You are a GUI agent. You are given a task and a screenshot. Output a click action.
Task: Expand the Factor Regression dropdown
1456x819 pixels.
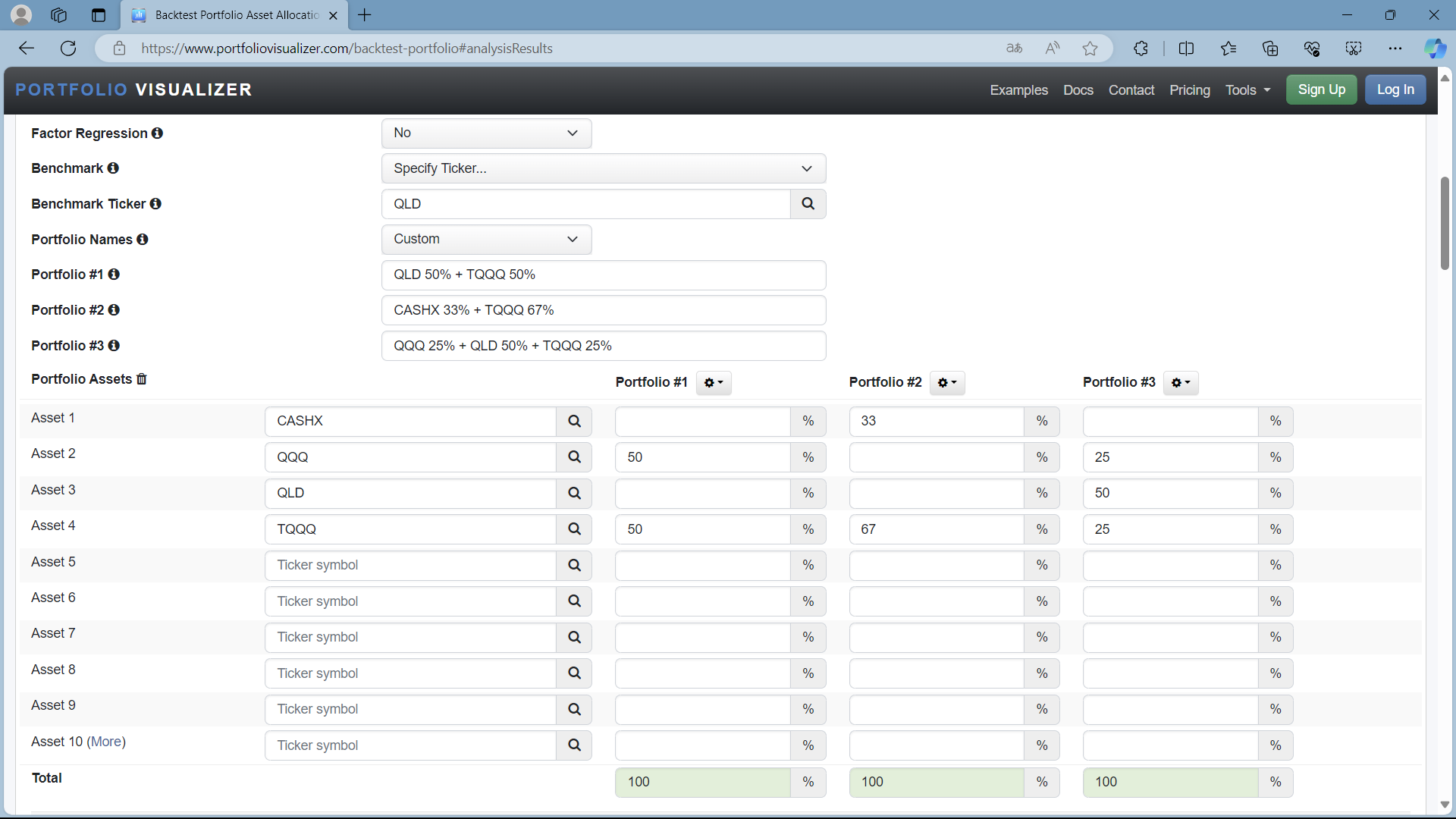coord(486,133)
